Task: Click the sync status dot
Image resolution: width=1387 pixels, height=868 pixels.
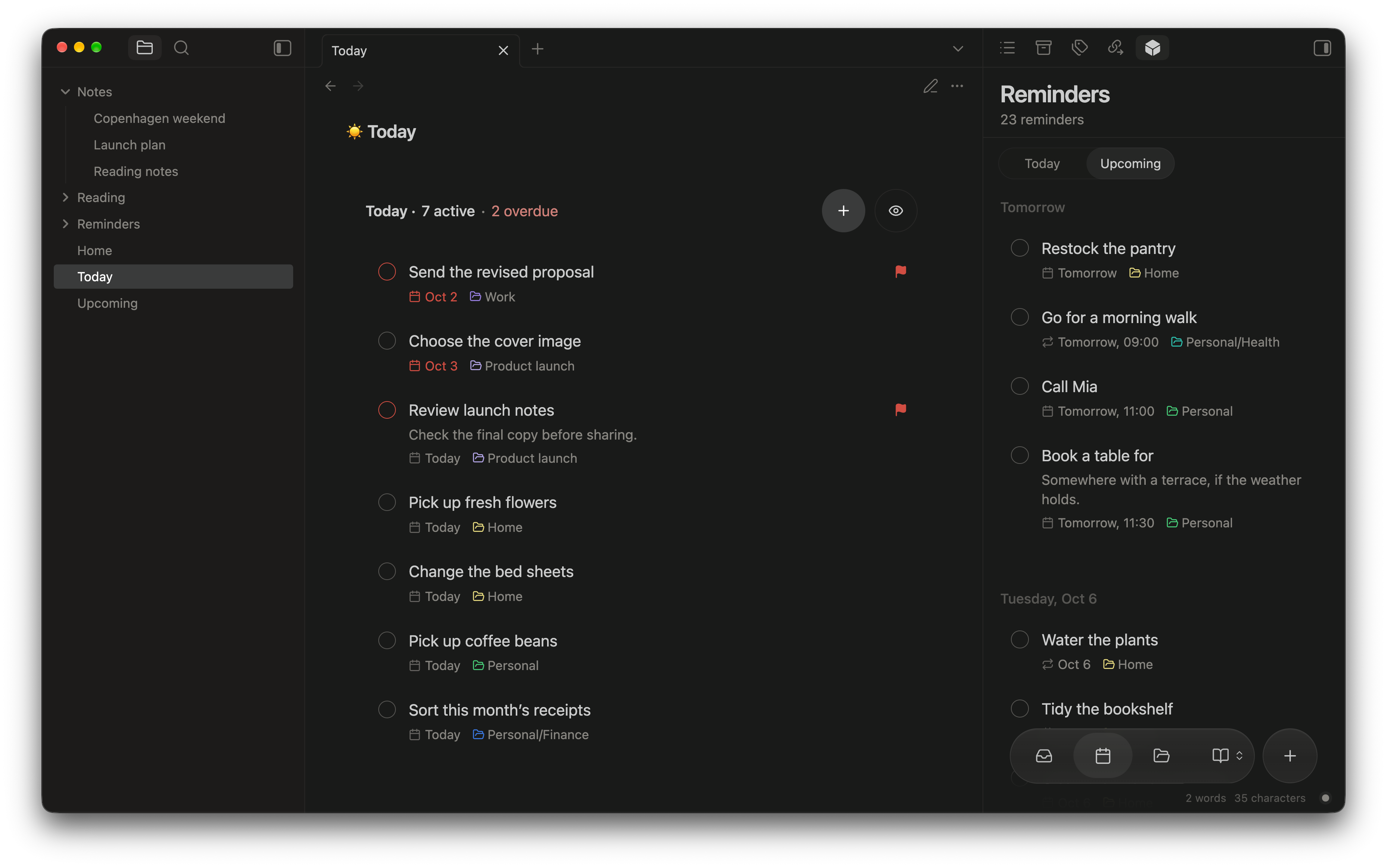Action: pos(1325,798)
